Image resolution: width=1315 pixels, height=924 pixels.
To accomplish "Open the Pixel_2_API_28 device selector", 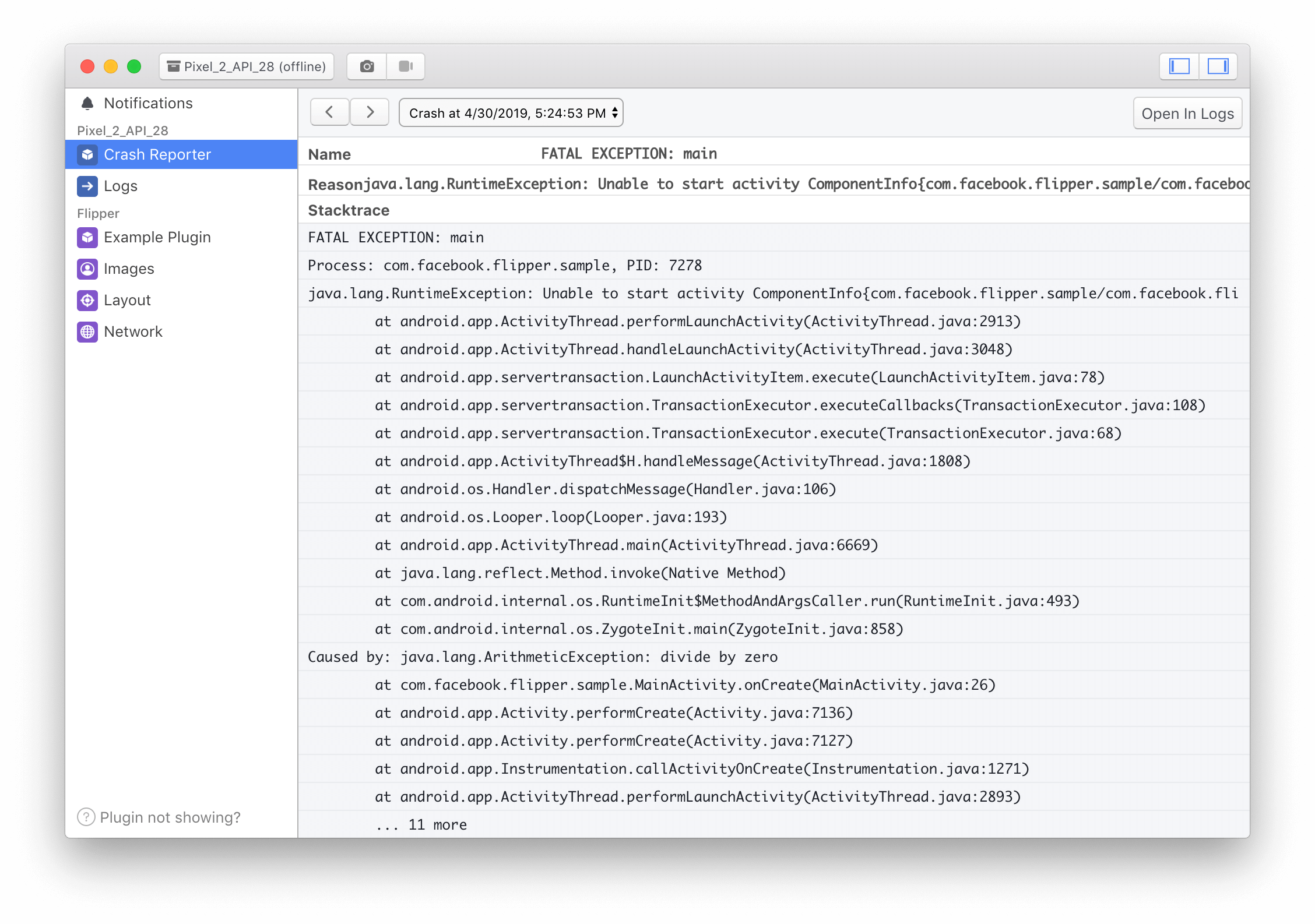I will coord(247,66).
